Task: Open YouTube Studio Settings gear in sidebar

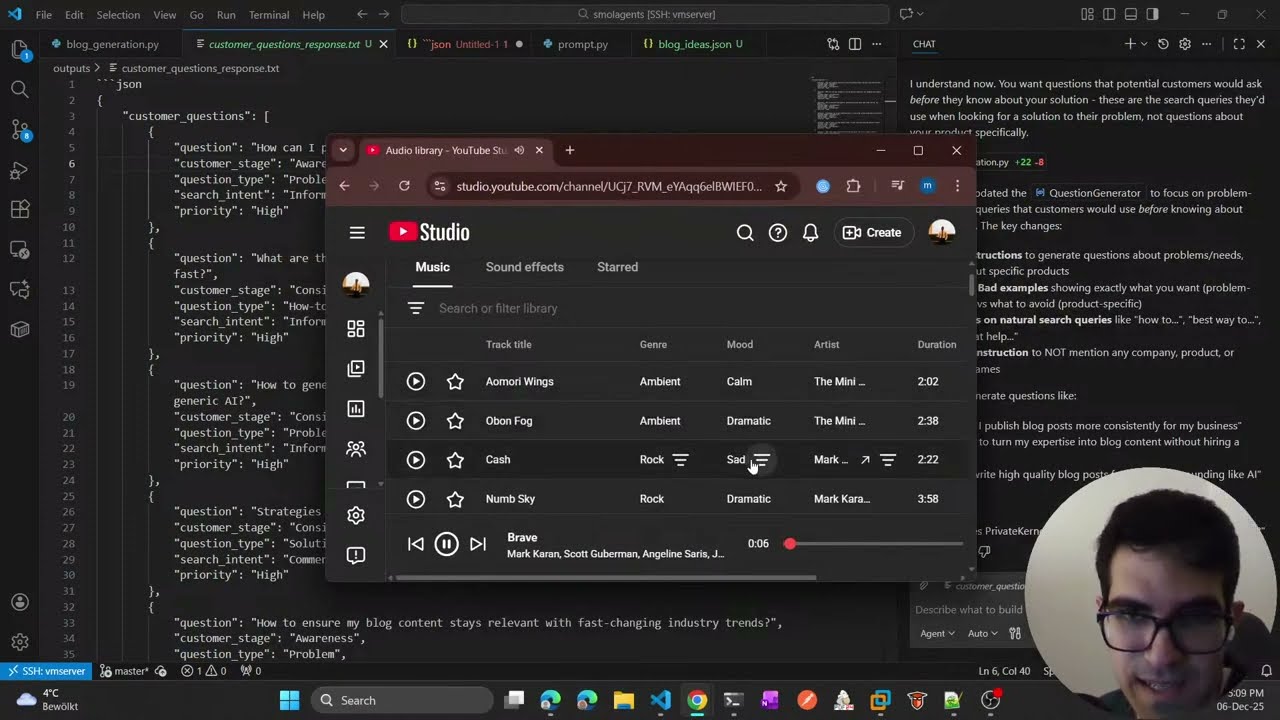Action: pos(356,515)
